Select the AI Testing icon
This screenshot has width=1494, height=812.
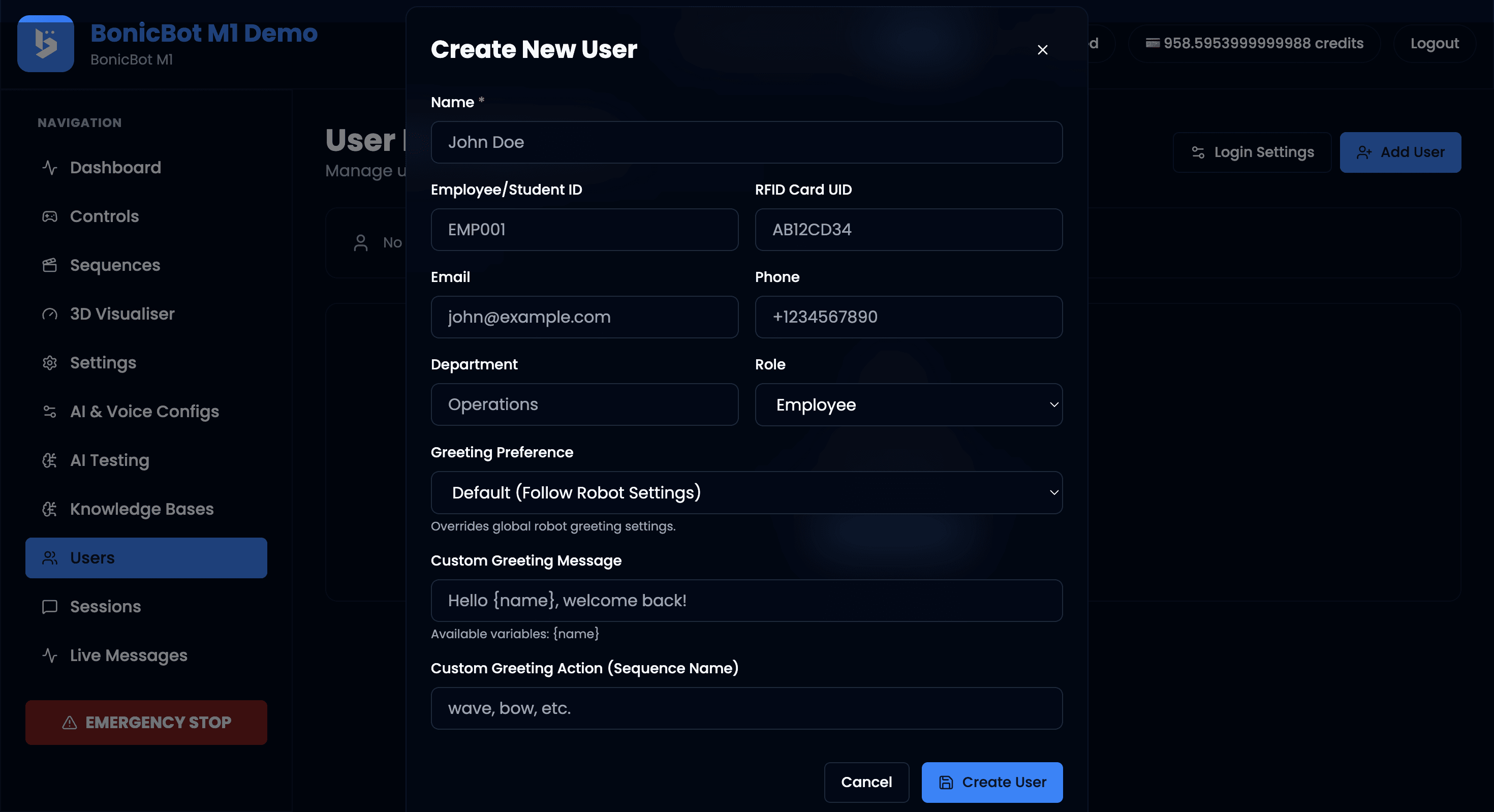(49, 460)
